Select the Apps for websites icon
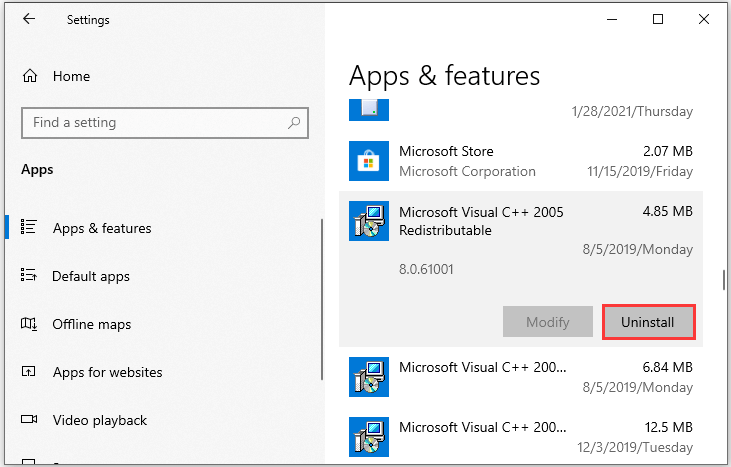This screenshot has width=731, height=467. 28,371
